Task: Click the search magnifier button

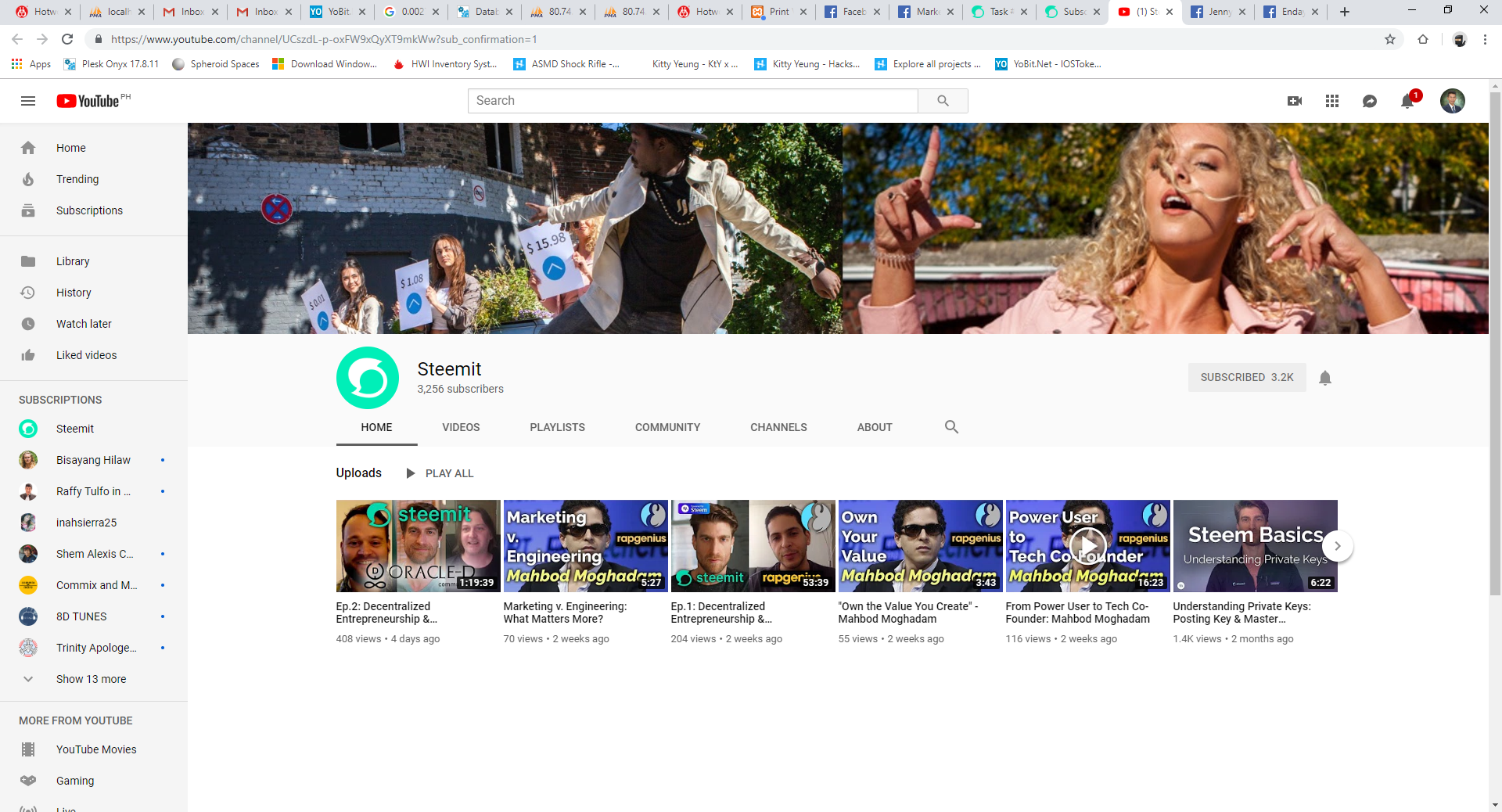Action: coord(943,101)
